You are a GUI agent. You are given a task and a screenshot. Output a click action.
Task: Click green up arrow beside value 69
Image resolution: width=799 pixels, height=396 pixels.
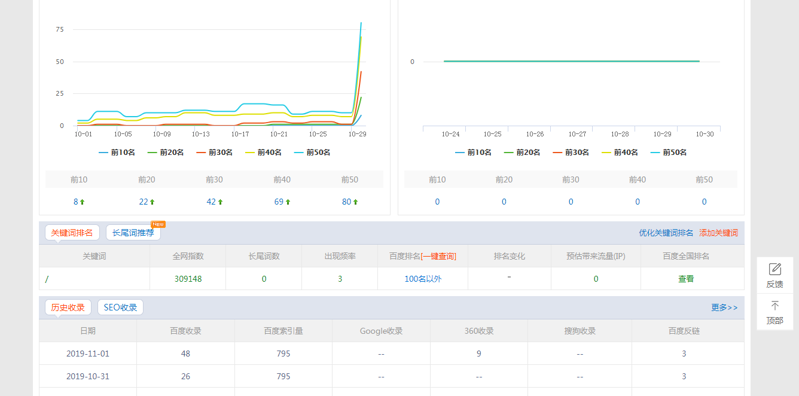tap(288, 202)
